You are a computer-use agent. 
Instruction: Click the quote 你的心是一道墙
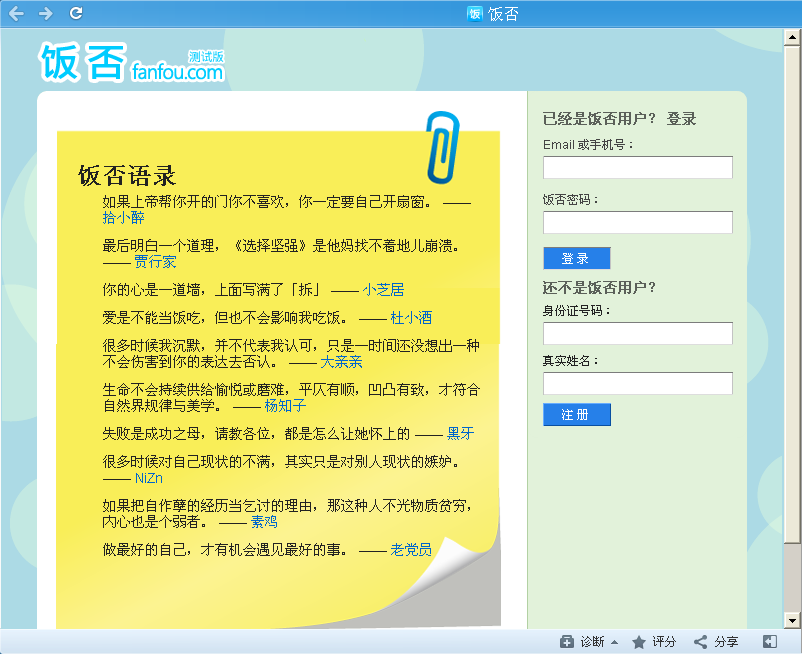[211, 290]
